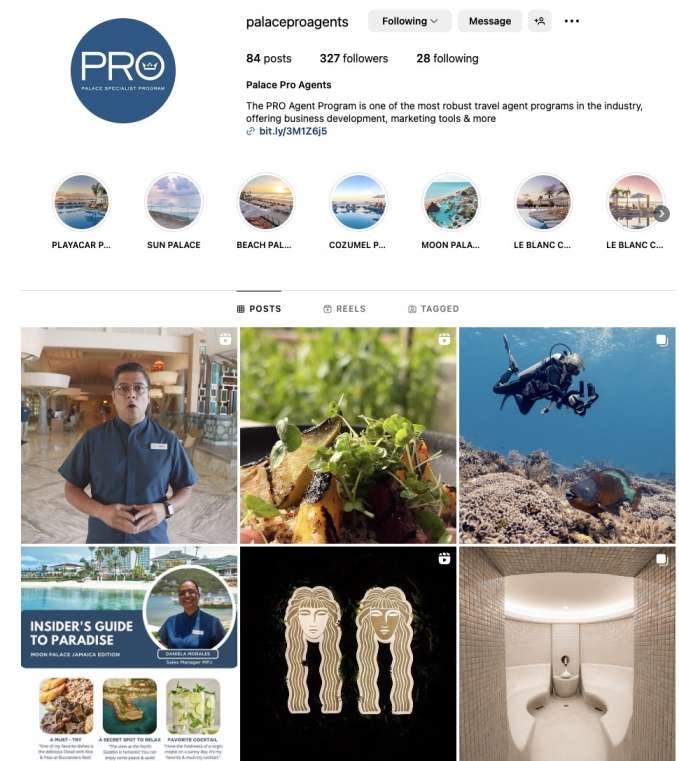This screenshot has height=761, width=679.
Task: Open the Insider's Guide to Paradise post
Action: 129,654
